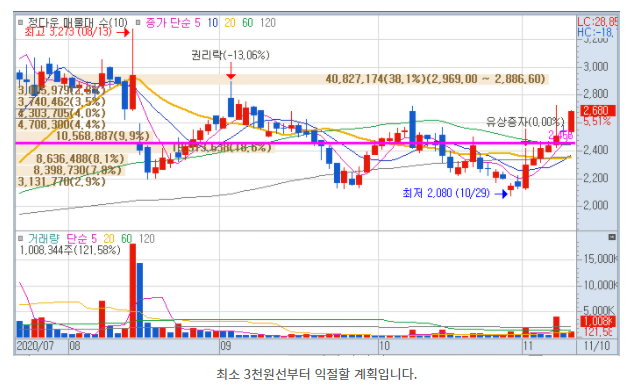Screen dimensions: 639x391
Task: Click the square marker beside 매물대 indicator label
Action: (20, 22)
